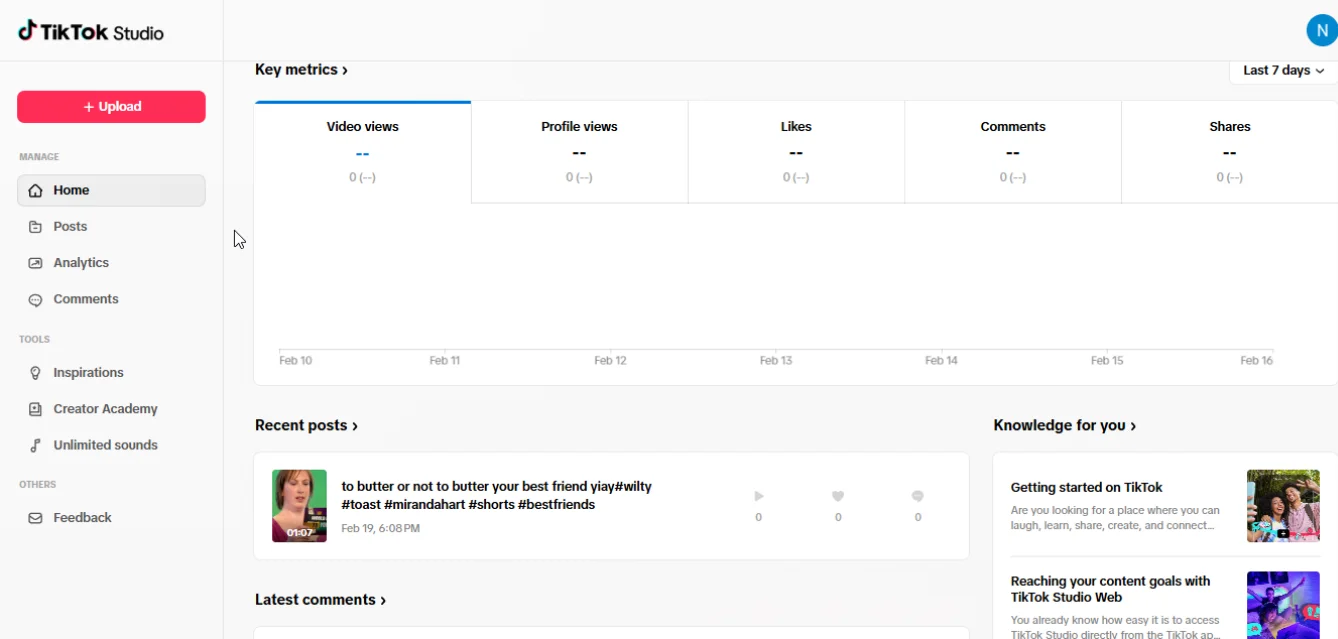This screenshot has height=639, width=1338.
Task: Click the Inspirations lightbulb icon
Action: (35, 373)
